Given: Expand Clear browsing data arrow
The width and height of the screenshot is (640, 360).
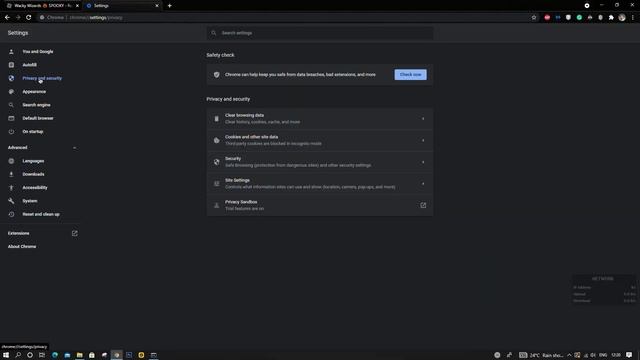Looking at the screenshot, I should (423, 119).
